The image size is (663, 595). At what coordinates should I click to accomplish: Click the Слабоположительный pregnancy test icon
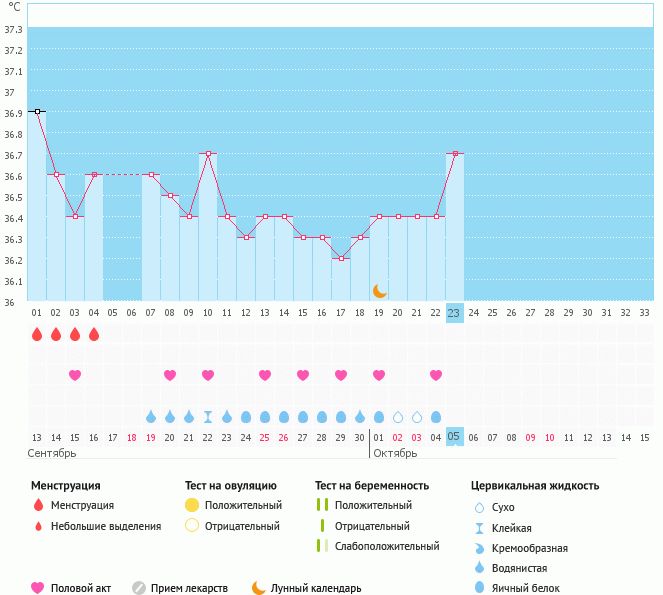pyautogui.click(x=322, y=546)
